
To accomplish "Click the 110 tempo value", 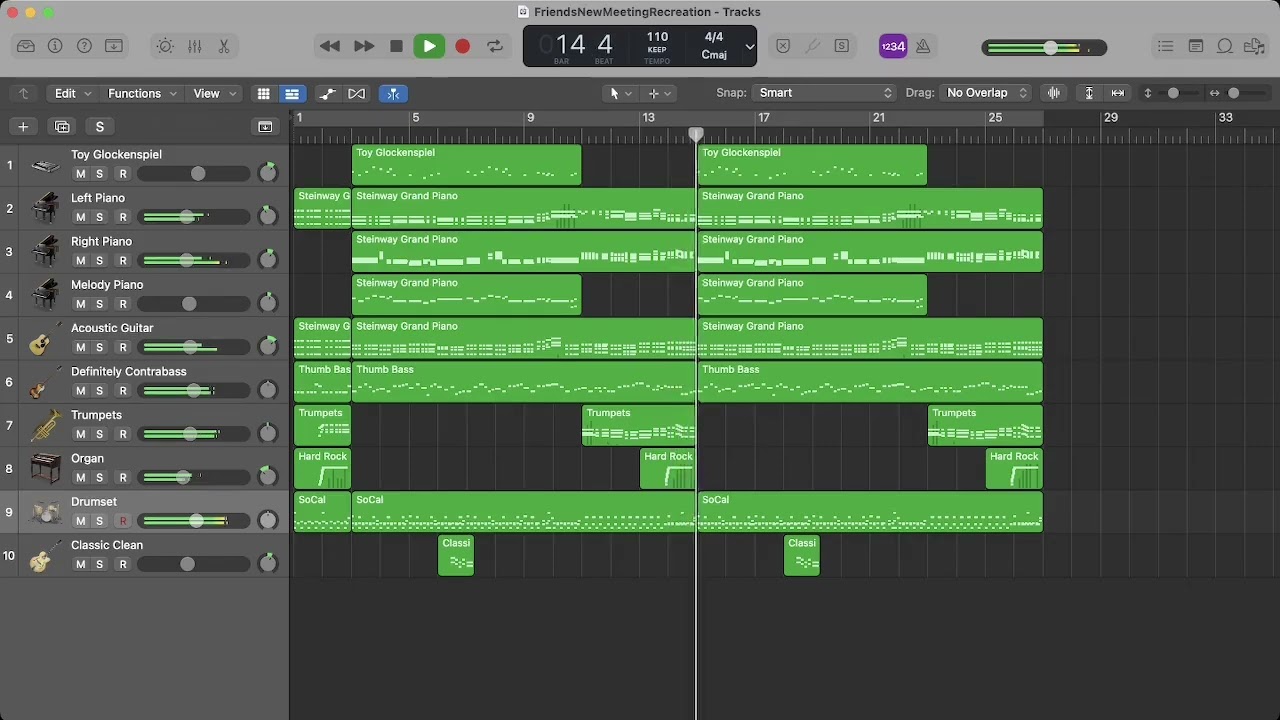I will tap(657, 37).
